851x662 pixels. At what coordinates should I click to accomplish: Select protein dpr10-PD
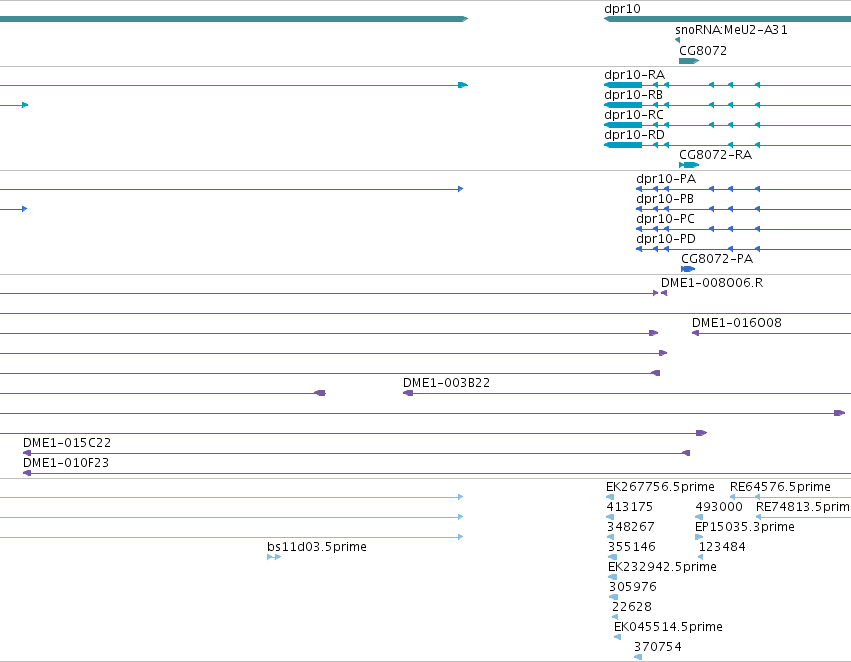tap(743, 249)
